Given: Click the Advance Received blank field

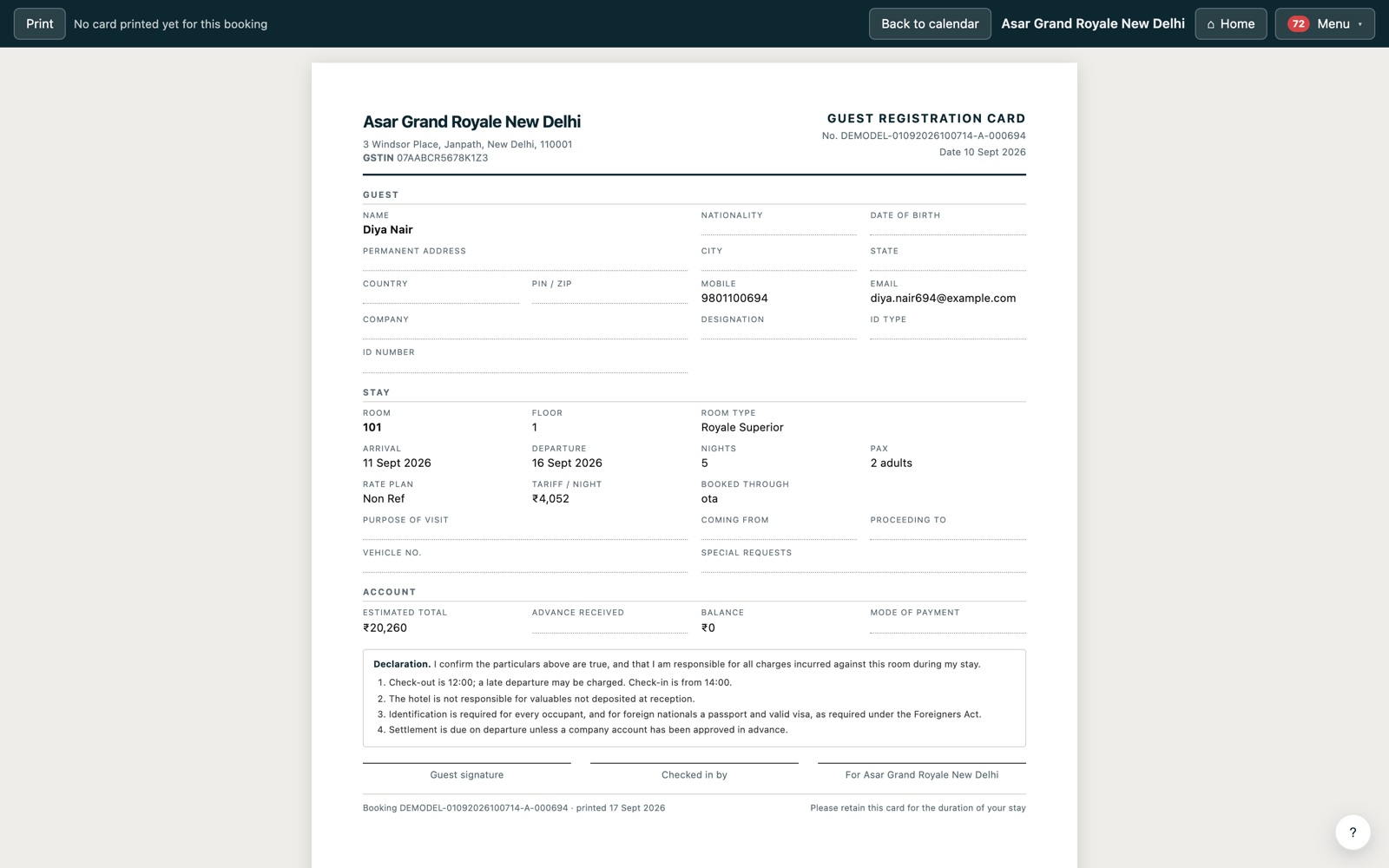Looking at the screenshot, I should (609, 627).
